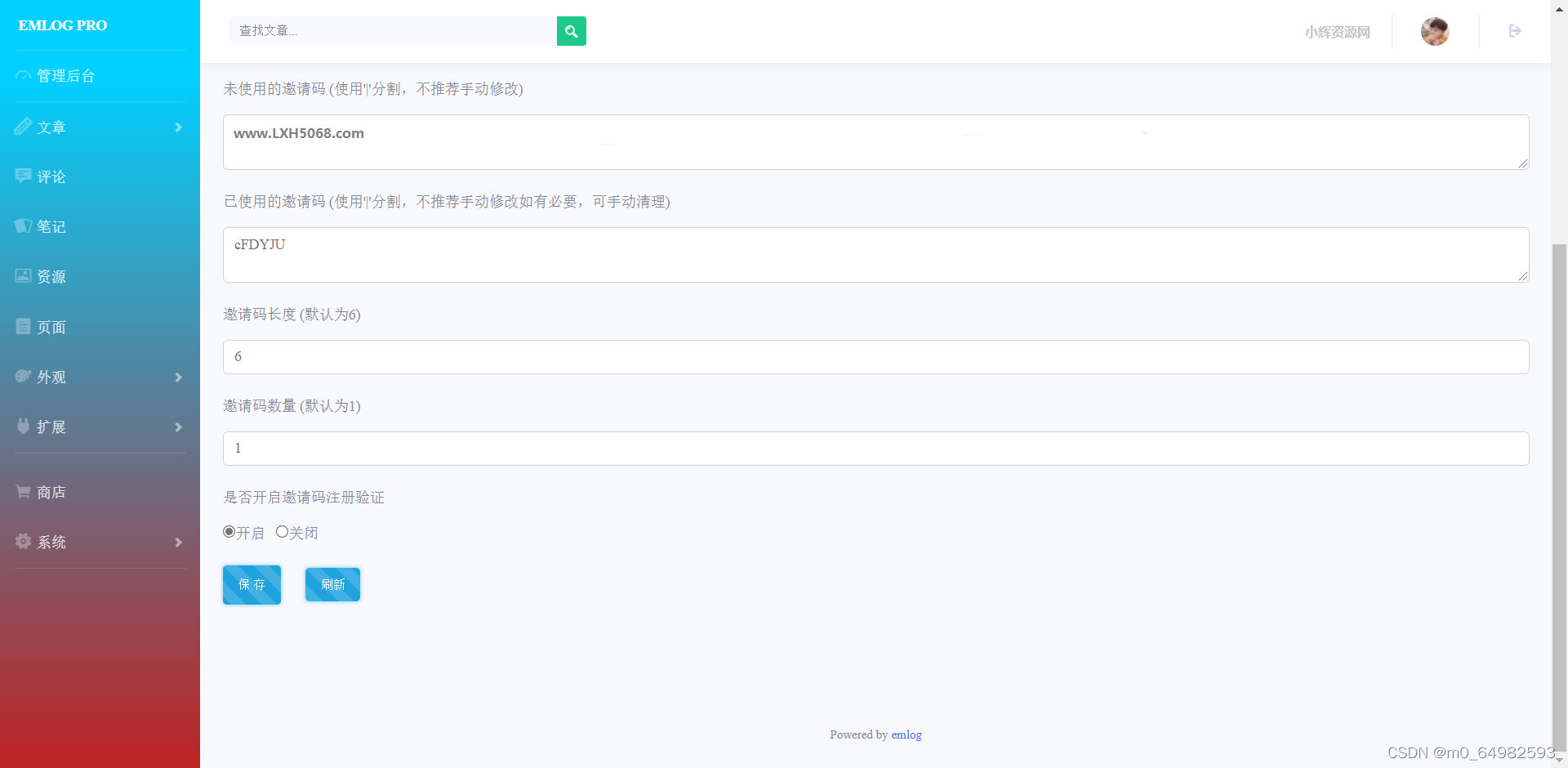Click the comment bubble icon 评论
Image resolution: width=1568 pixels, height=768 pixels.
(x=23, y=176)
